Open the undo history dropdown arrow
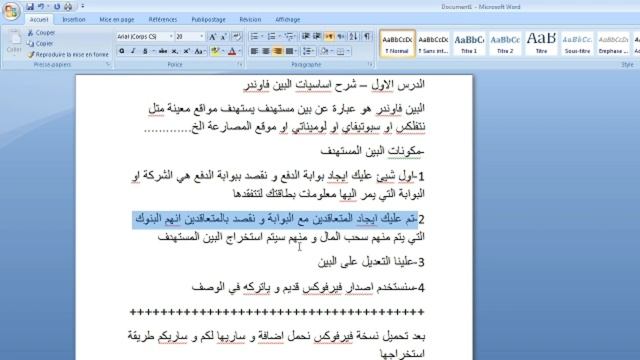640x360 pixels. pyautogui.click(x=48, y=7)
